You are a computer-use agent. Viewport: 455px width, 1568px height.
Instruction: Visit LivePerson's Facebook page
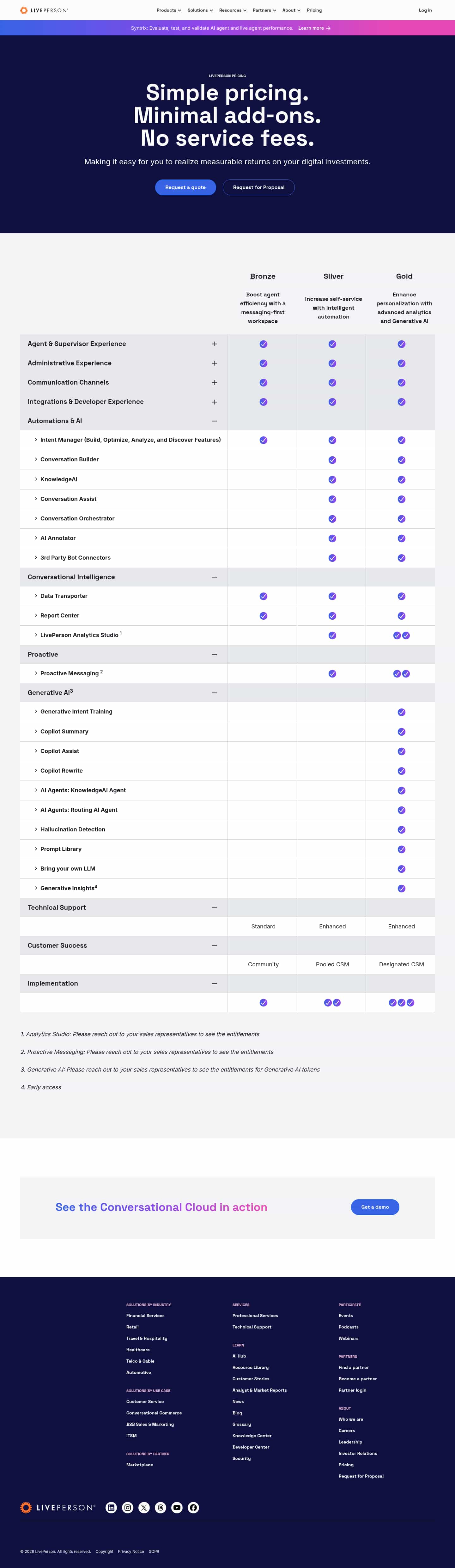pos(193,1507)
